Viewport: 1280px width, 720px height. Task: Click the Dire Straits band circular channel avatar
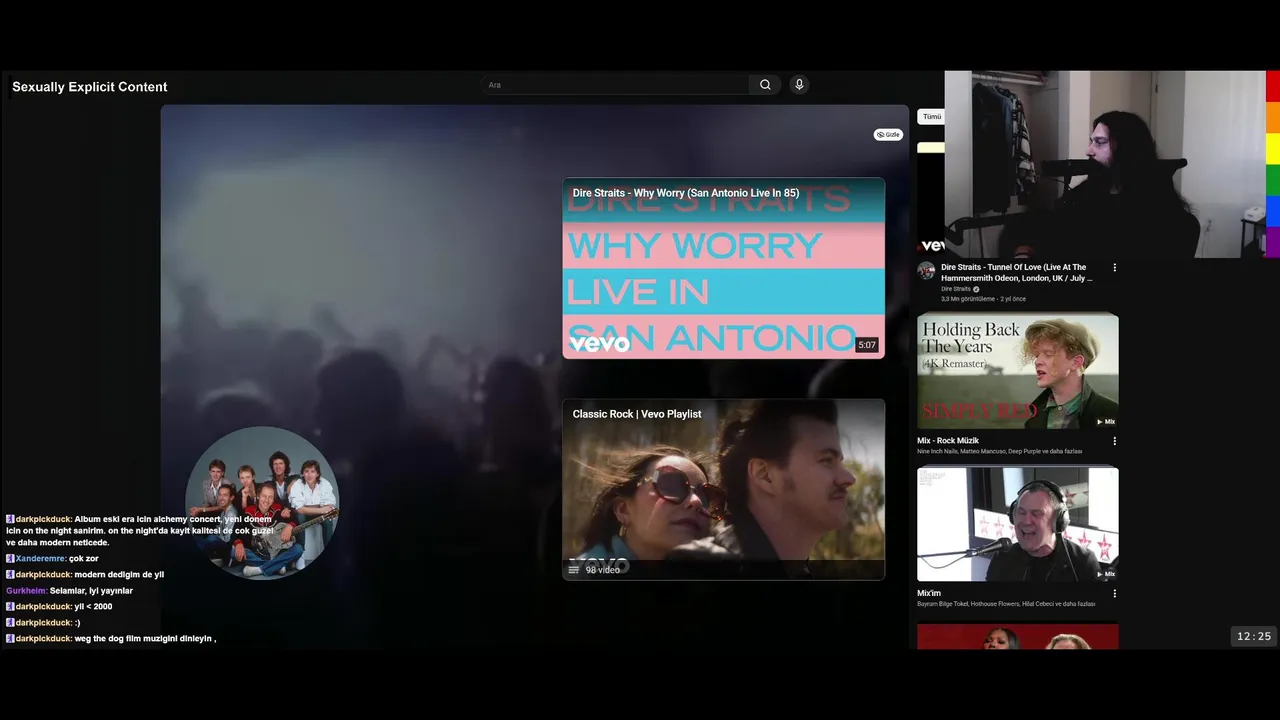coord(262,503)
